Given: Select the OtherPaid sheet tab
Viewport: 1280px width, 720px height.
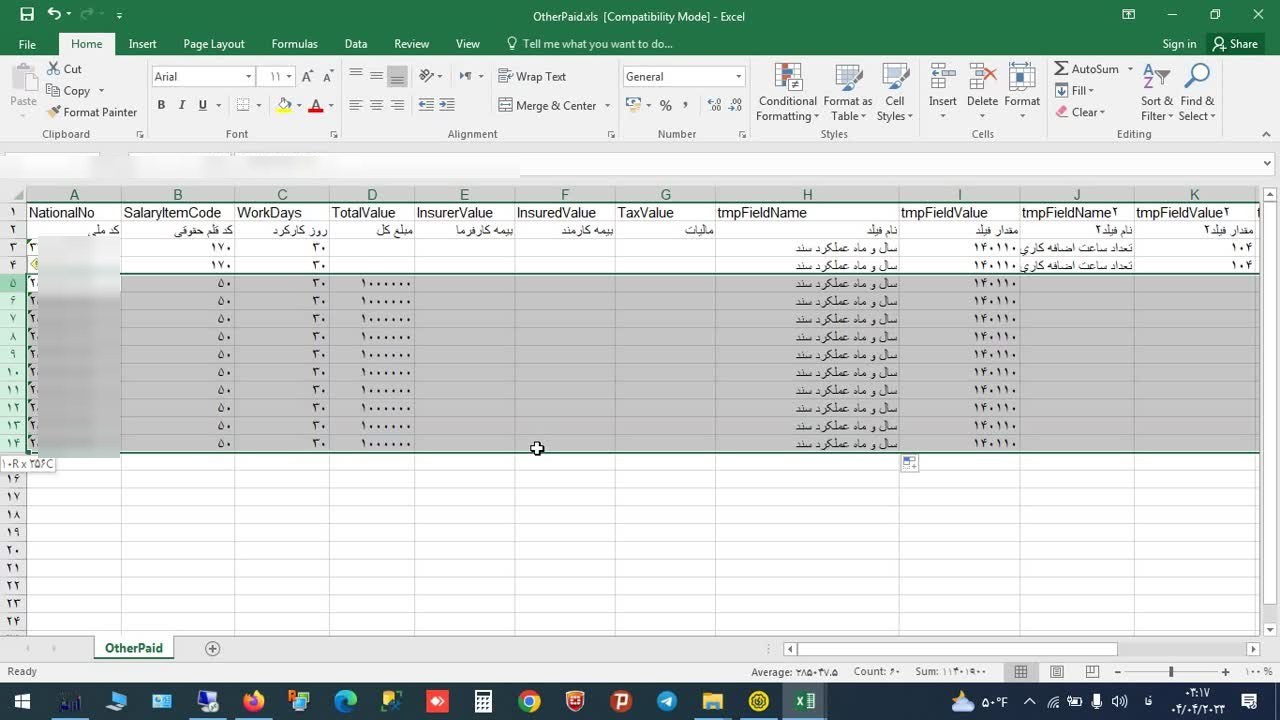Looking at the screenshot, I should click(x=134, y=648).
